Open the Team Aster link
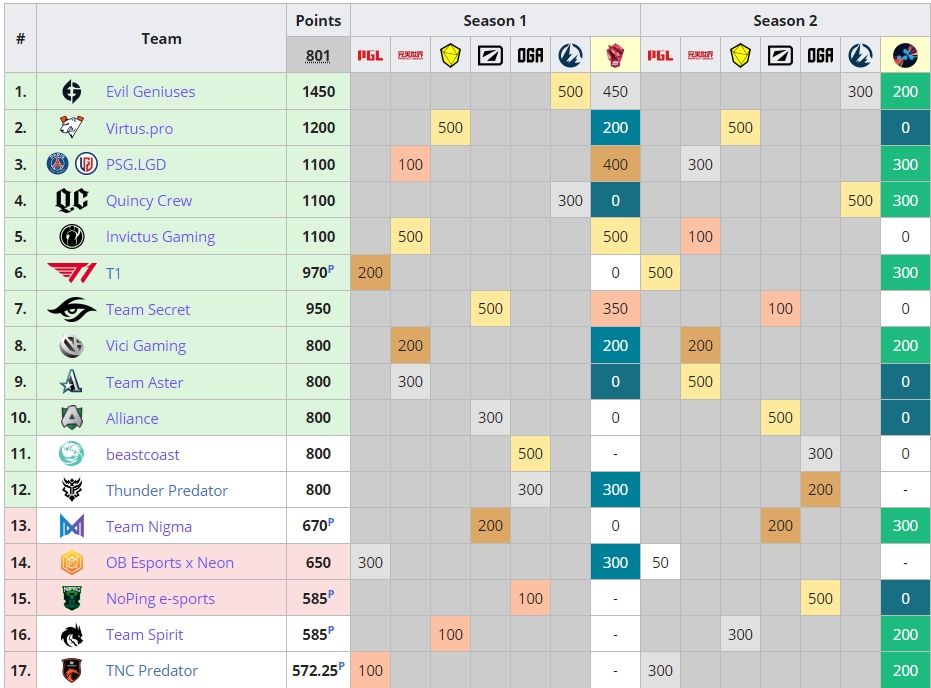The height and width of the screenshot is (688, 931). click(x=144, y=382)
